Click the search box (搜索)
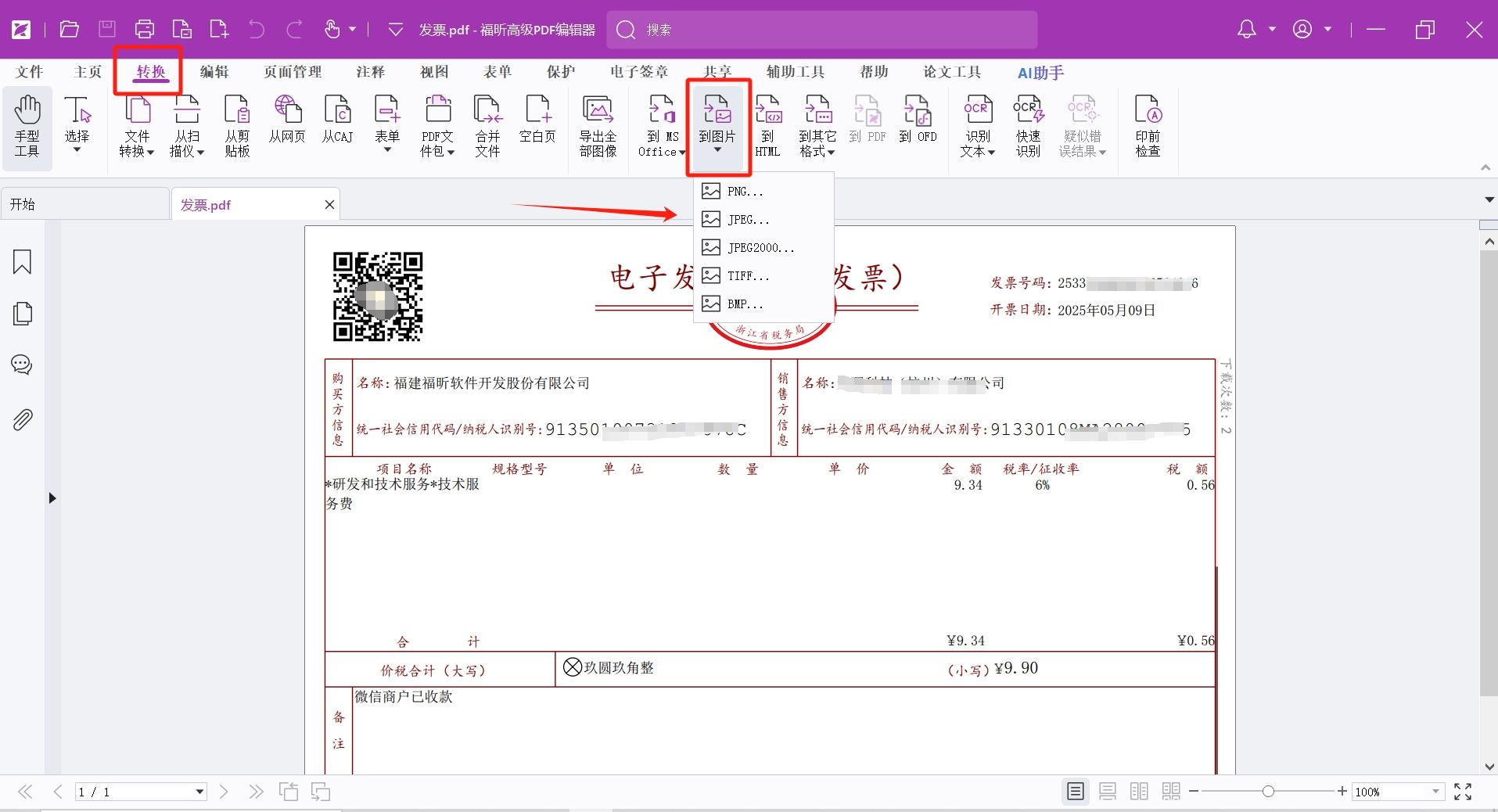The image size is (1498, 812). [822, 30]
